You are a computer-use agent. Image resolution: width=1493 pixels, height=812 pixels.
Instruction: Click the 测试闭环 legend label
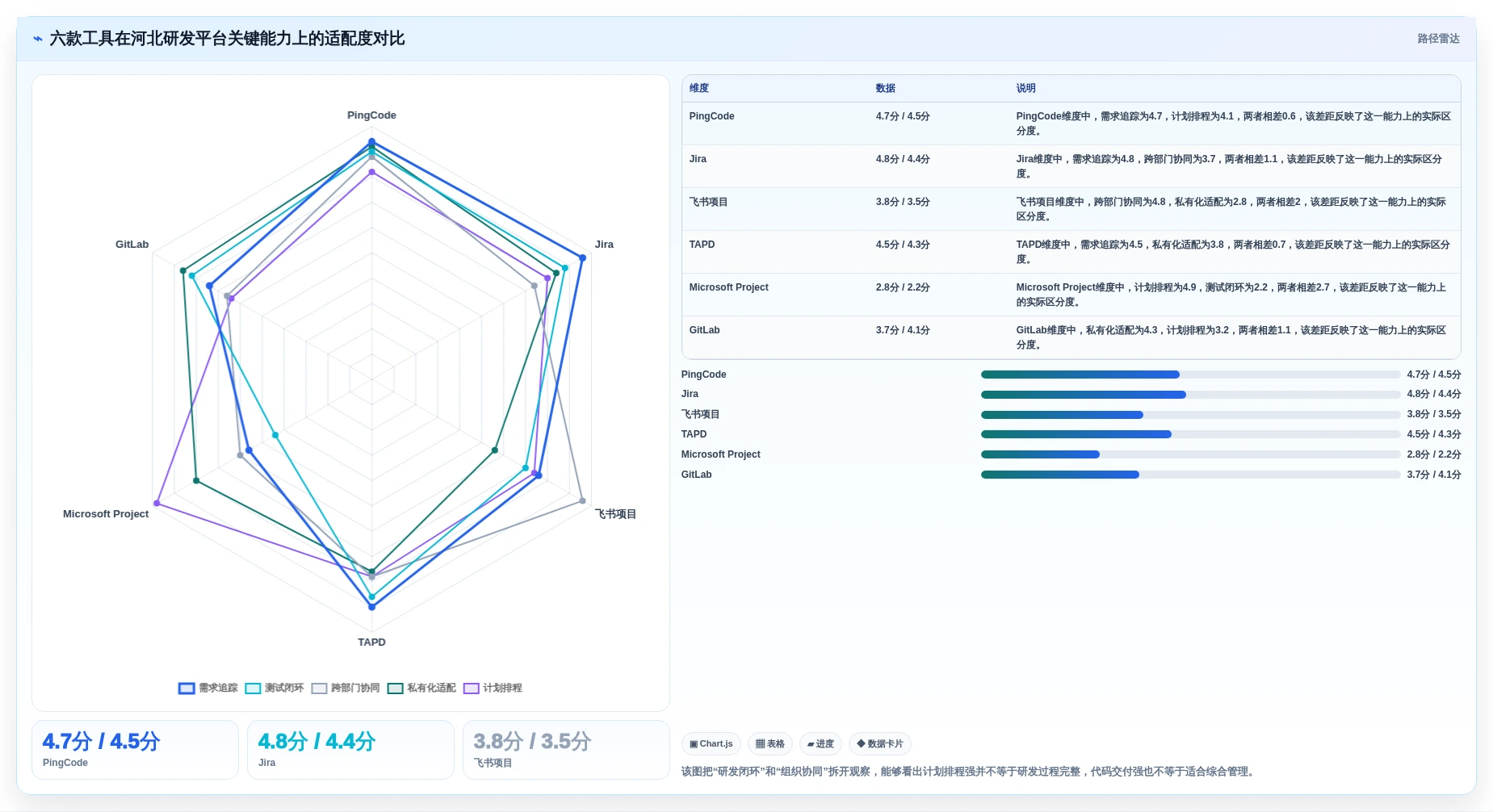[284, 689]
